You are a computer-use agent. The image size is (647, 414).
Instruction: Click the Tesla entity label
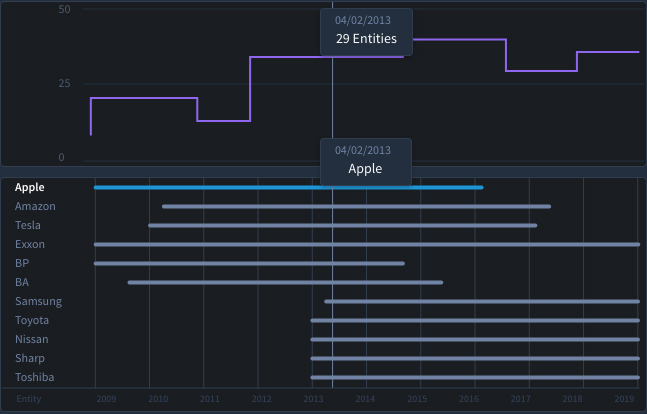click(28, 225)
